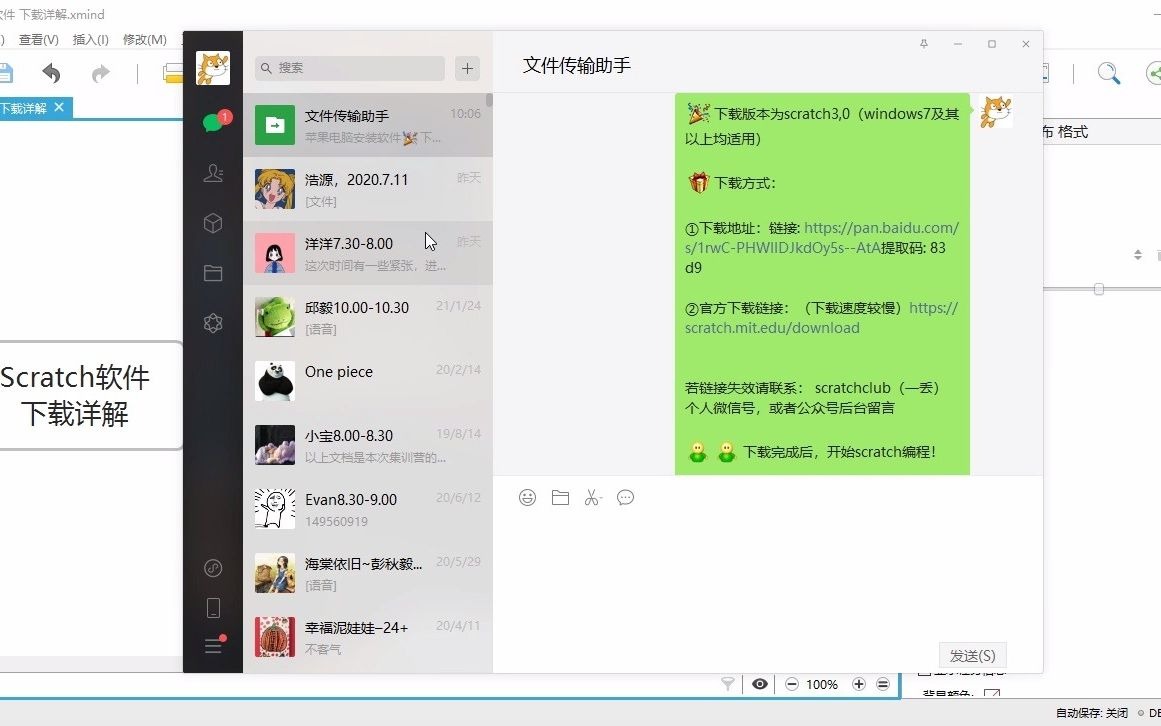Click the send file folder icon
Screen dimensions: 1161x726
coord(559,497)
